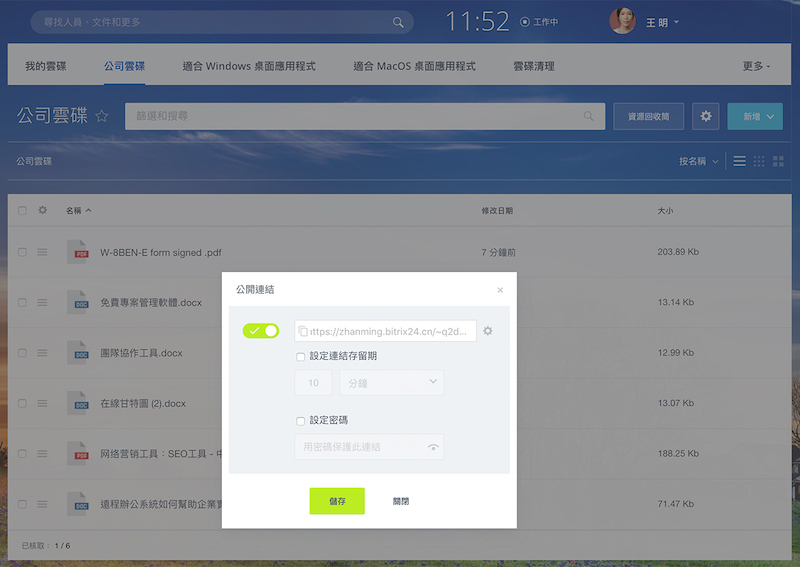Open 我的雲碟 tab
800x567 pixels.
click(x=46, y=66)
